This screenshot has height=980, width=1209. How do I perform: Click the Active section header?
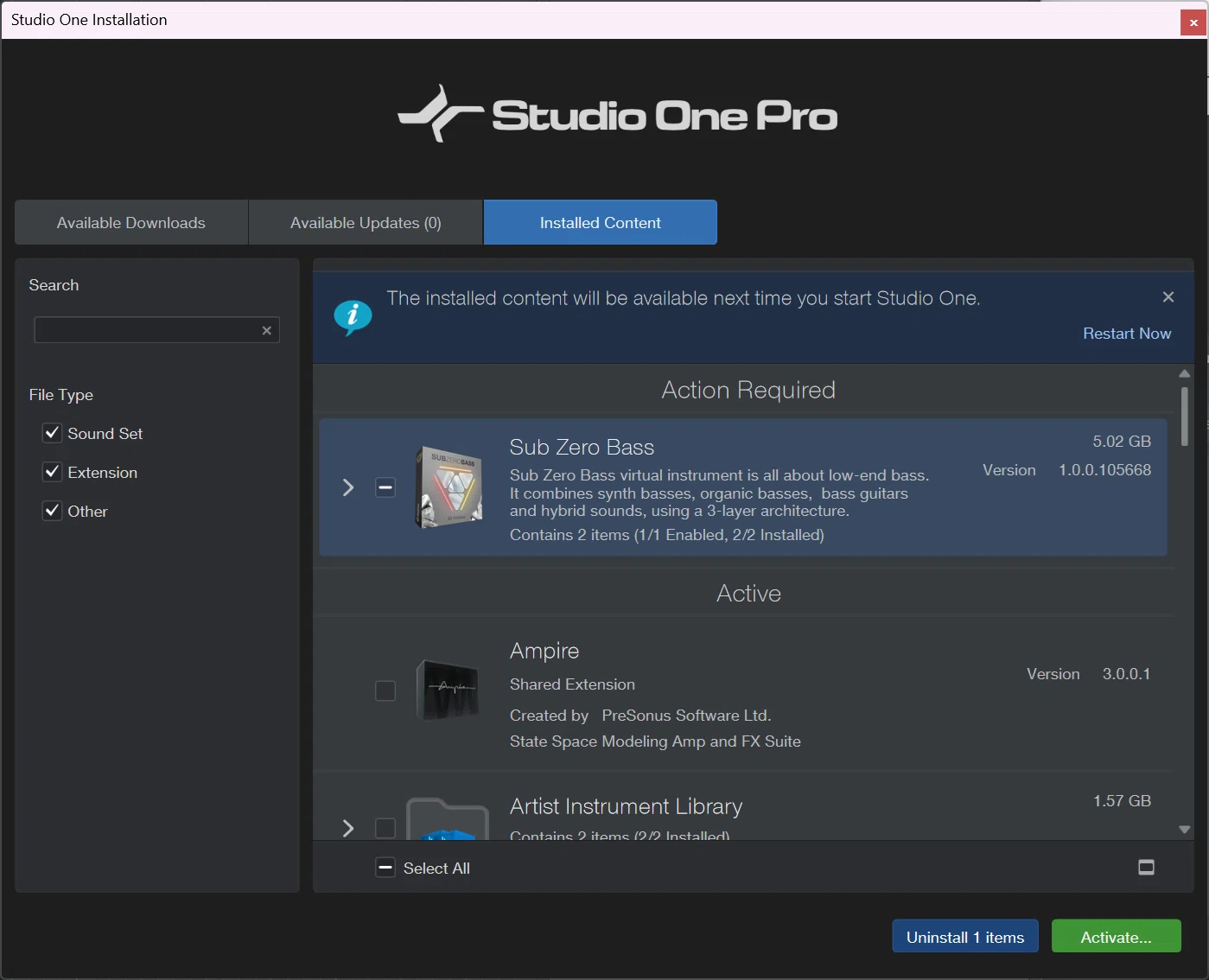tap(748, 594)
